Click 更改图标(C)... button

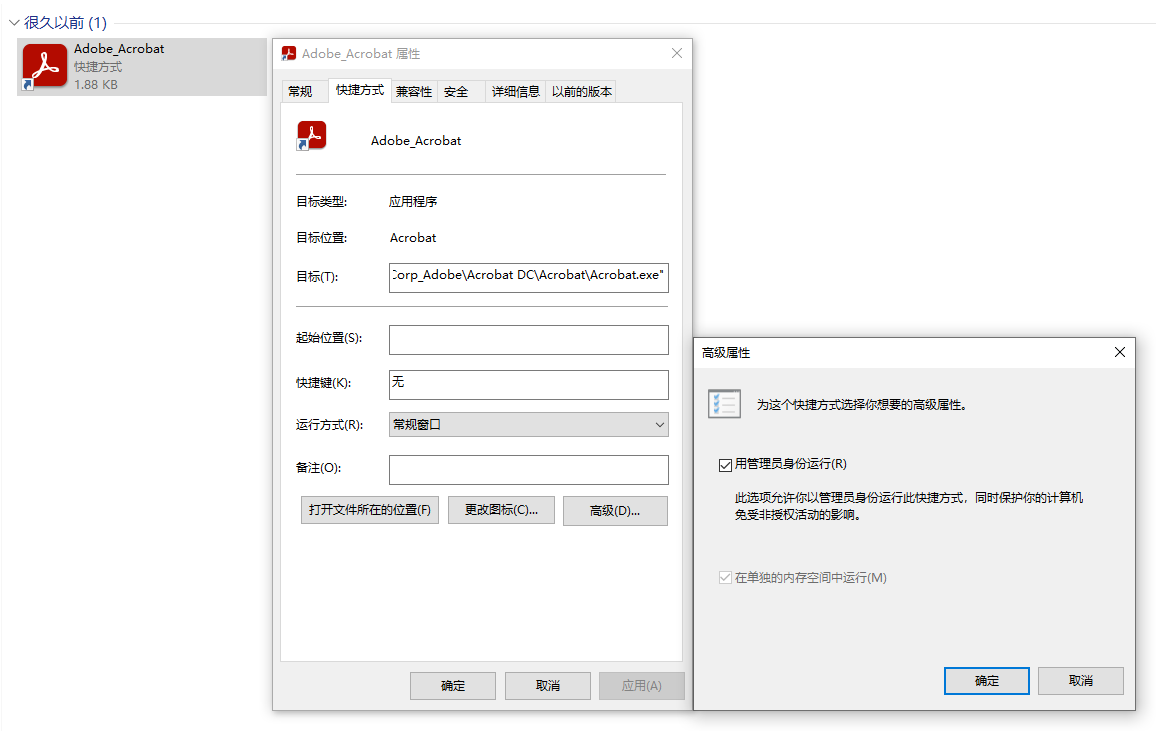coord(501,510)
